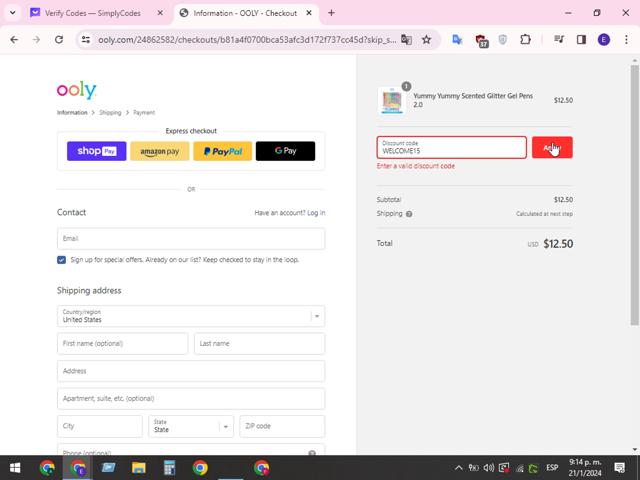Go back to previous page
Viewport: 640px width, 480px height.
14,40
